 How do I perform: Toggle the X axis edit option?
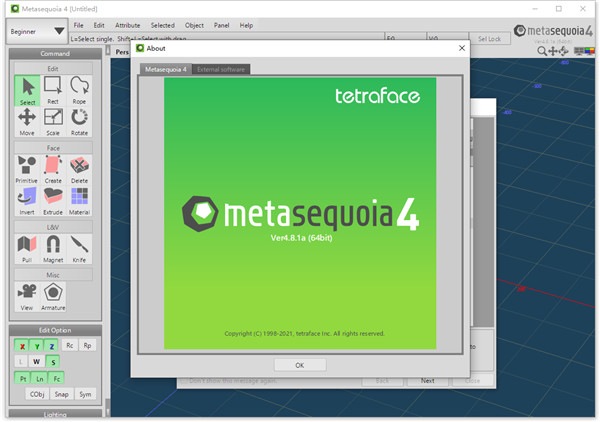[x=22, y=346]
